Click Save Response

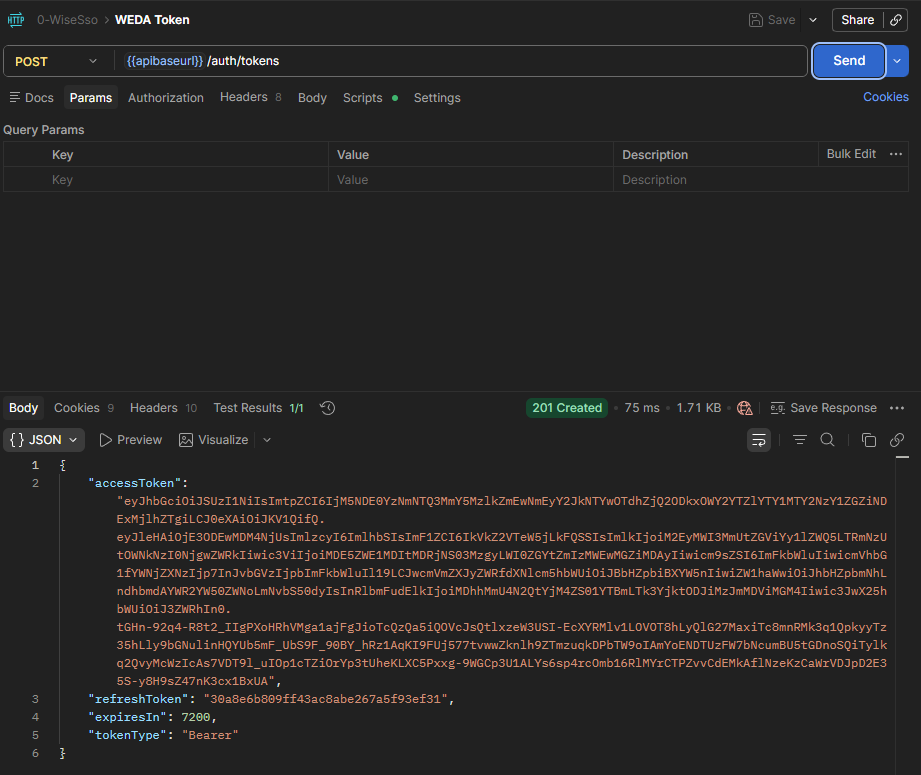[823, 408]
